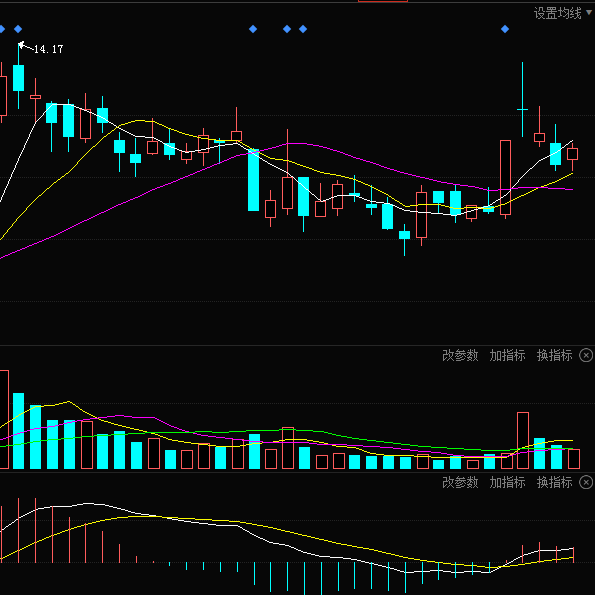The height and width of the screenshot is (595, 595).
Task: Select the last red candlestick at the chart's right end
Action: coord(573,157)
